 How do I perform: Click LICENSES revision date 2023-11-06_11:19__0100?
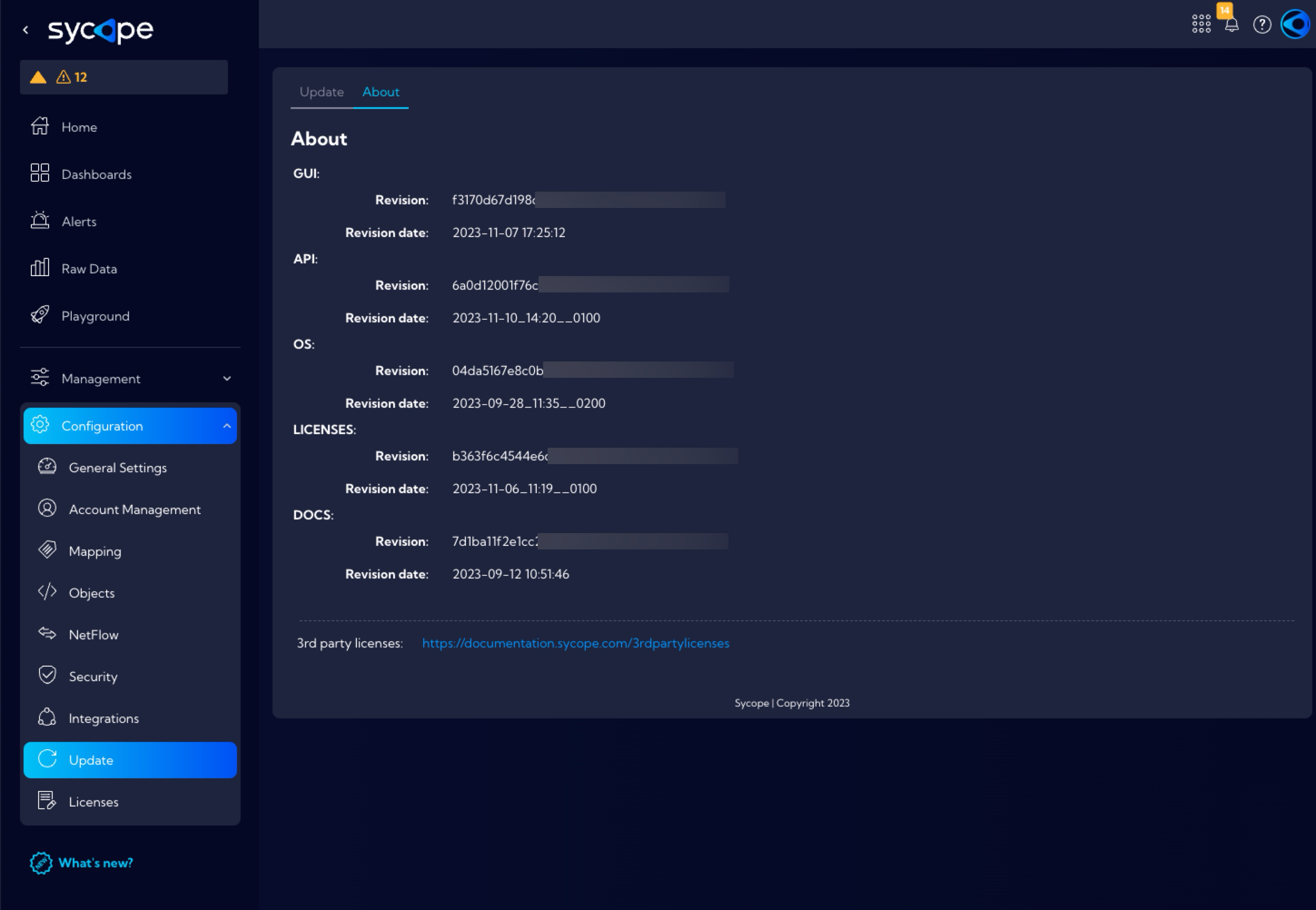pyautogui.click(x=524, y=489)
